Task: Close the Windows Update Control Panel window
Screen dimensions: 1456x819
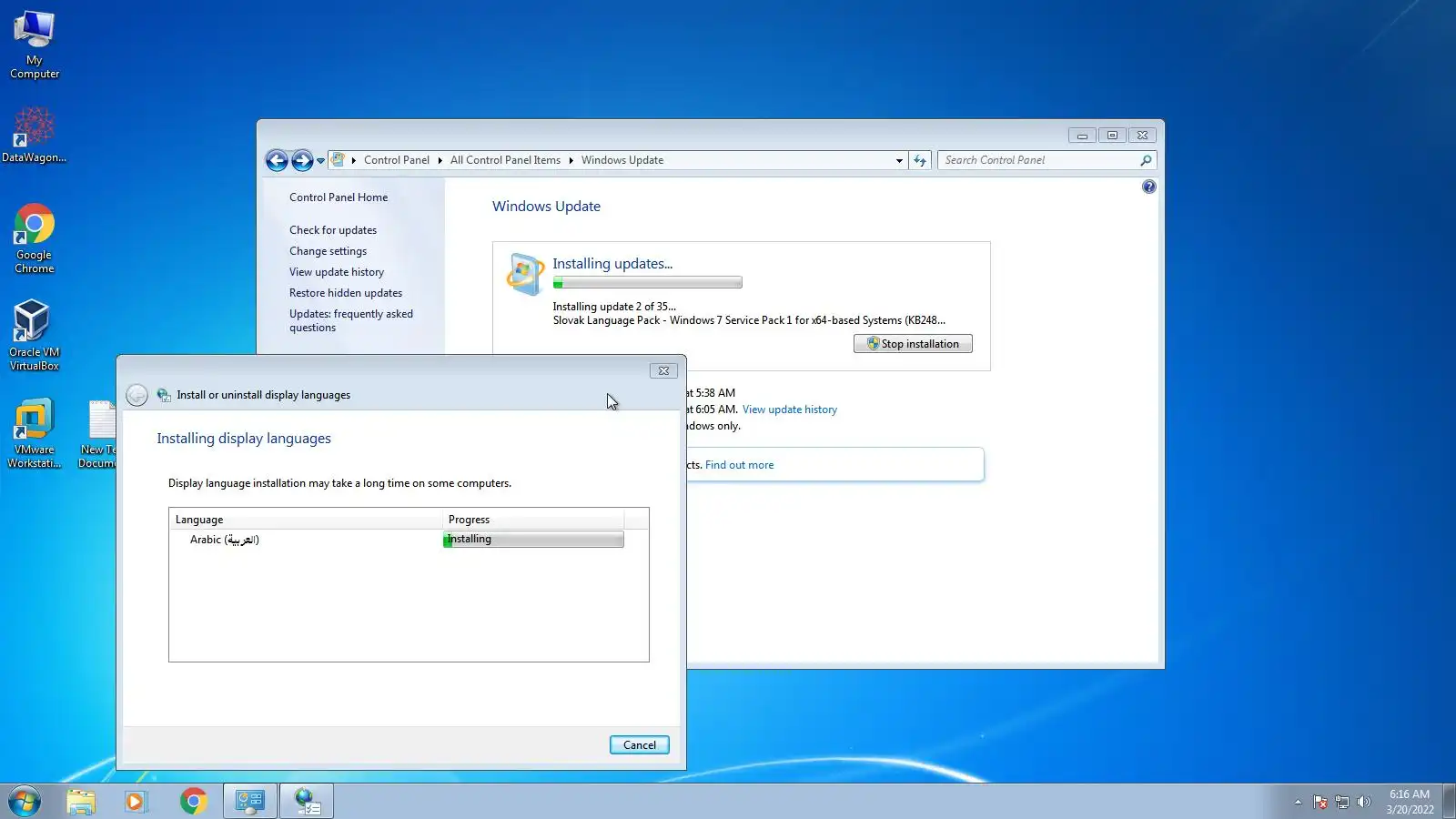Action: tap(1142, 136)
